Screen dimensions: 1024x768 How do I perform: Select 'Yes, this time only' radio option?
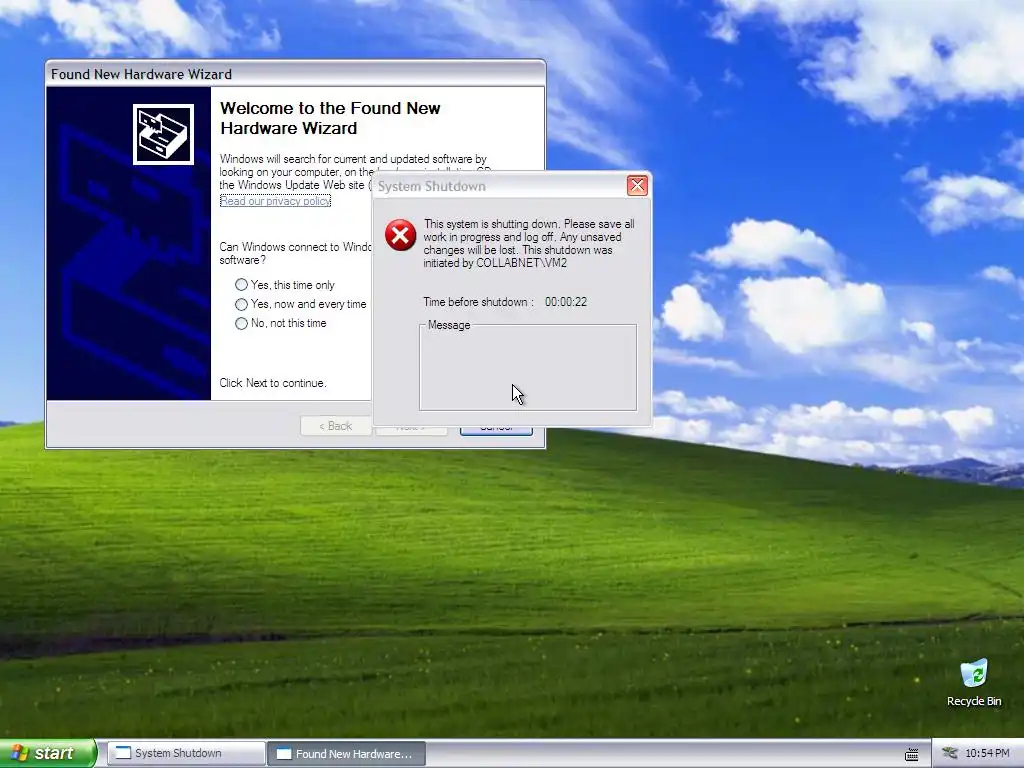click(x=285, y=285)
